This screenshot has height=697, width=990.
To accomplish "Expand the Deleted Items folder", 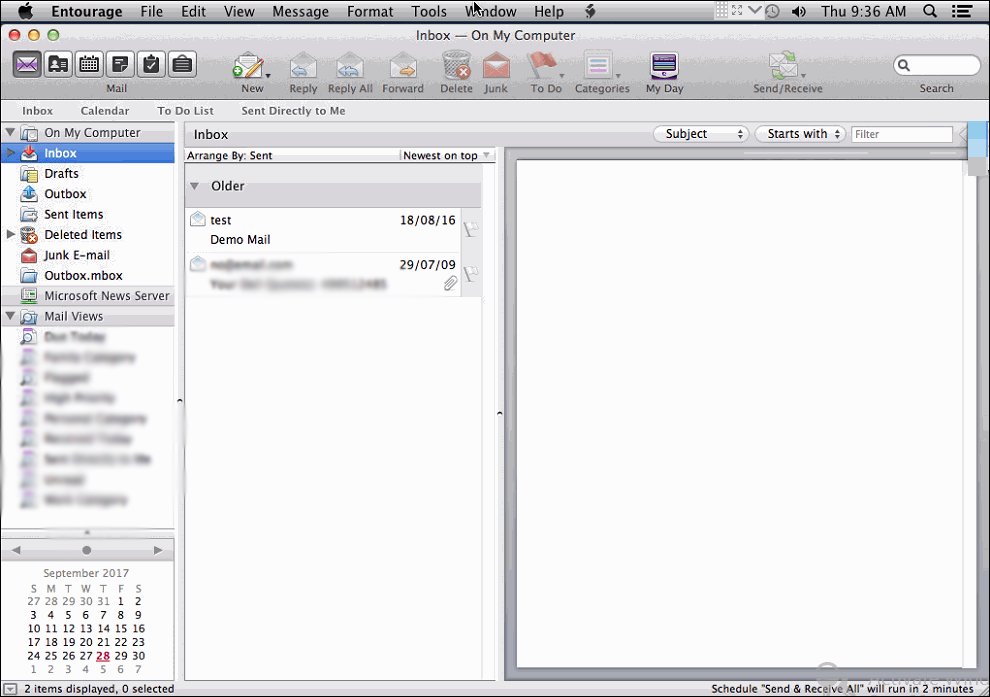I will coord(11,235).
